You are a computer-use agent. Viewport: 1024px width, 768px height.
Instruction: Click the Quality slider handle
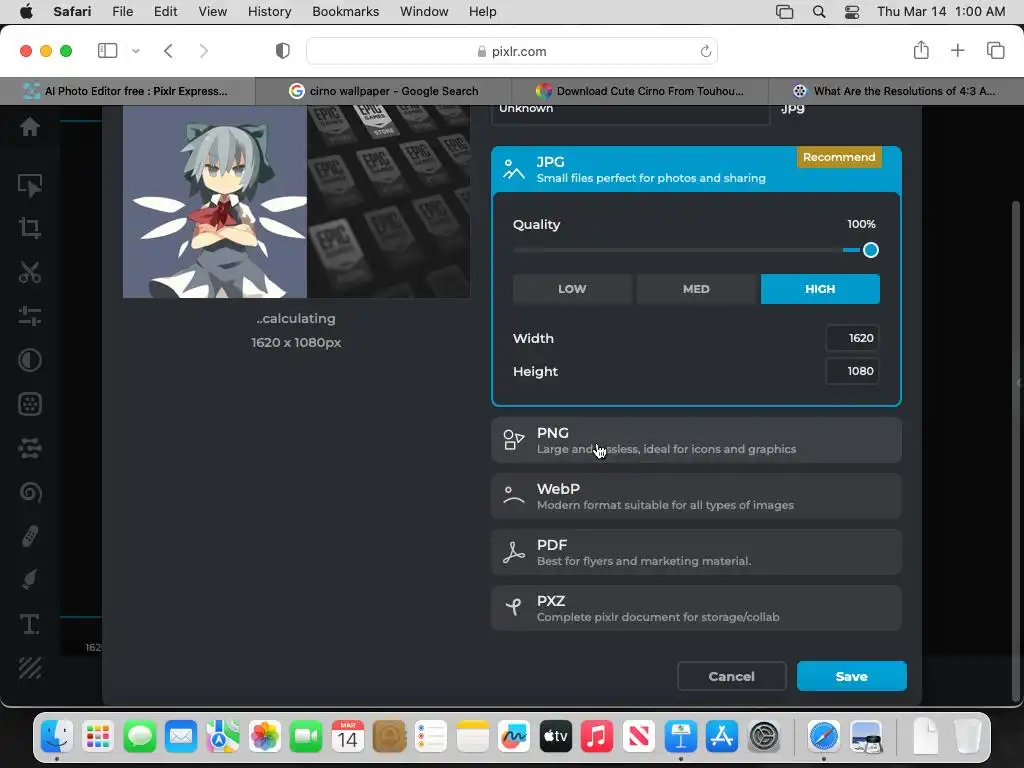(x=871, y=250)
